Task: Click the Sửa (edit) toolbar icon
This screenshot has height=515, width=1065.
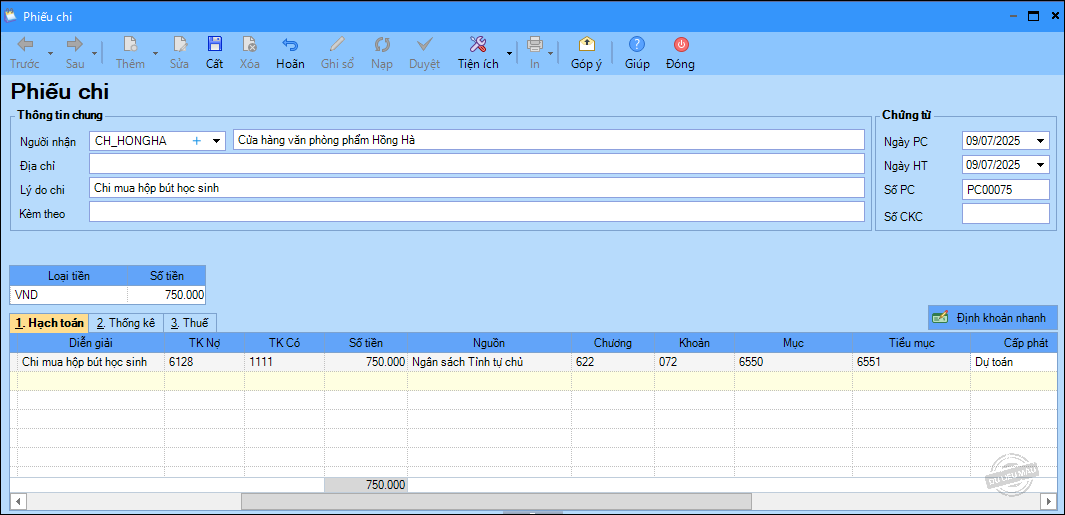Action: pyautogui.click(x=179, y=45)
